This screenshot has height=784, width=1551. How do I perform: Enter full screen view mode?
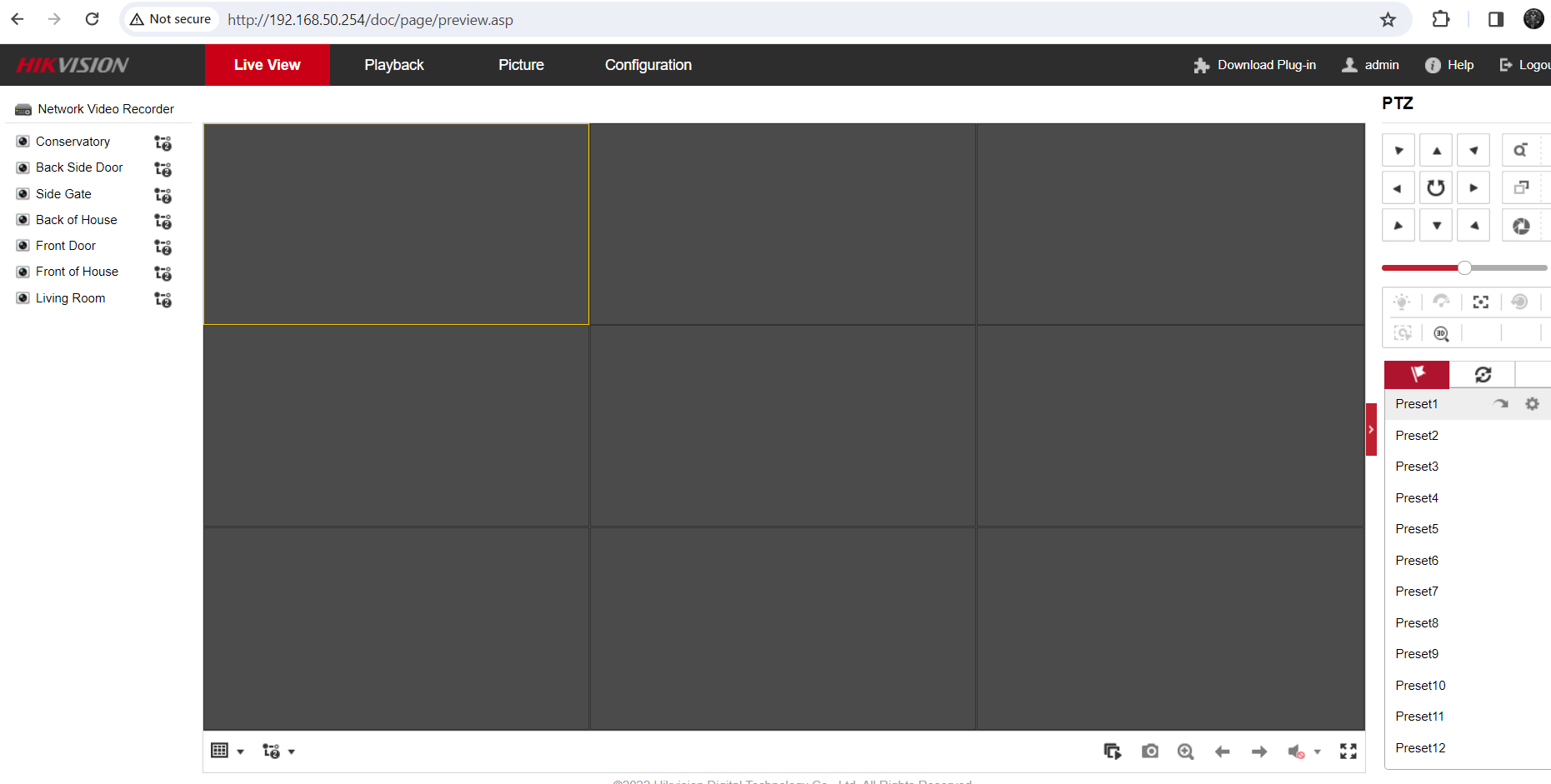tap(1348, 752)
